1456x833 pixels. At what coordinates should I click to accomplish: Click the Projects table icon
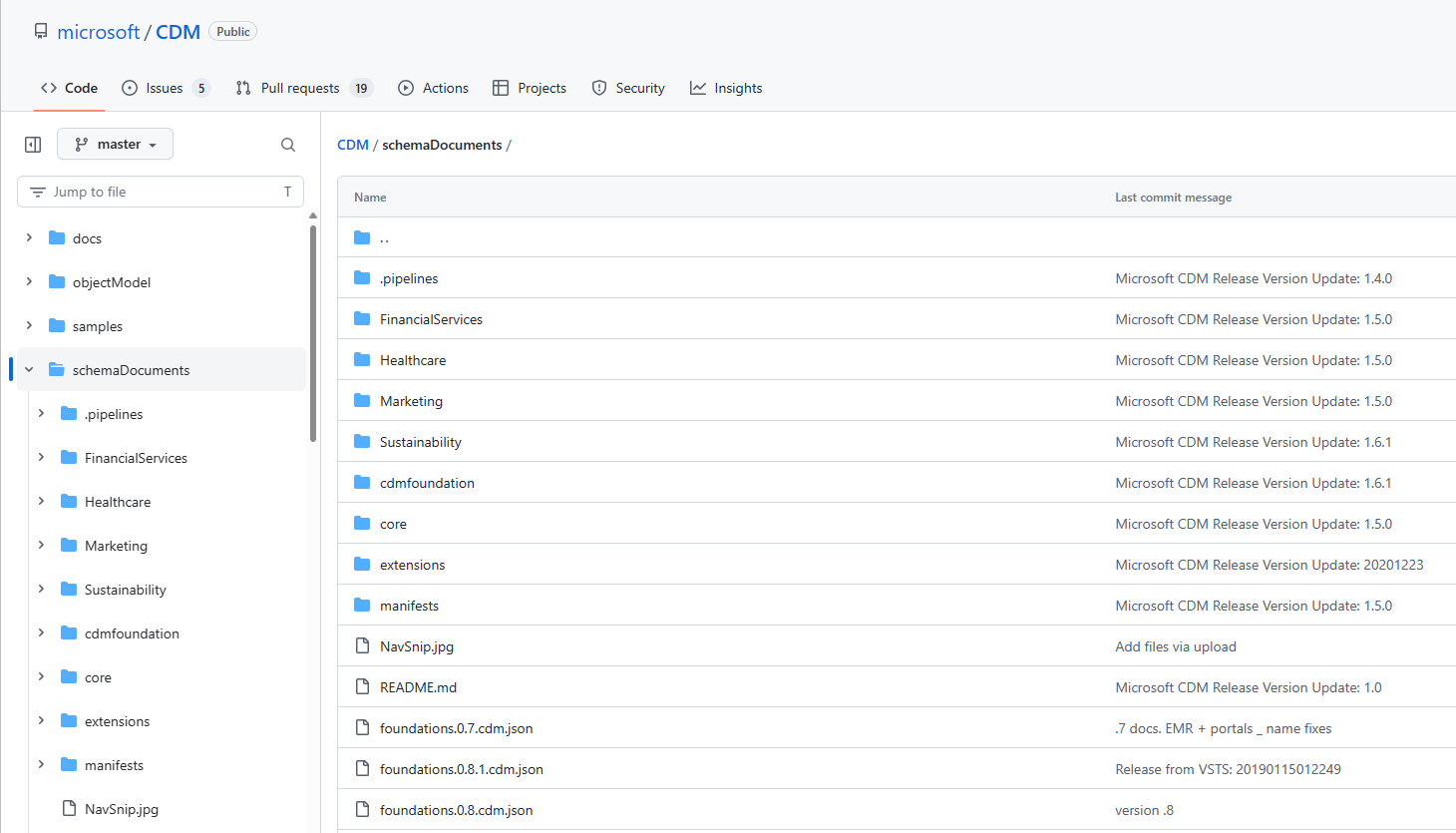pyautogui.click(x=501, y=88)
